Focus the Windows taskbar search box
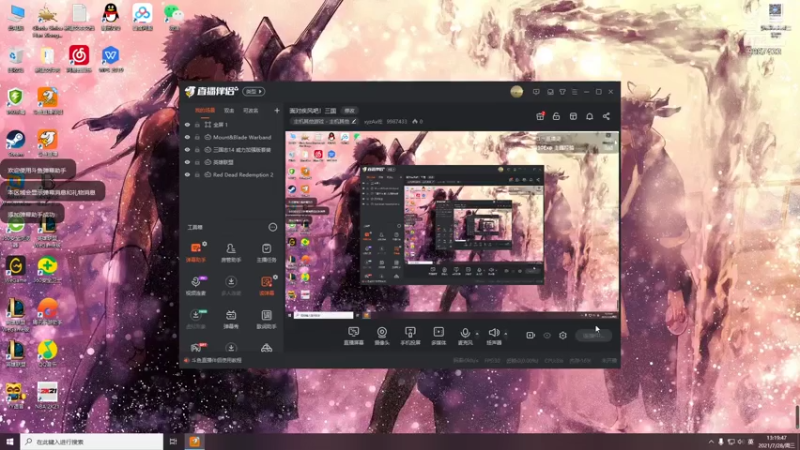This screenshot has height=450, width=800. [x=92, y=442]
